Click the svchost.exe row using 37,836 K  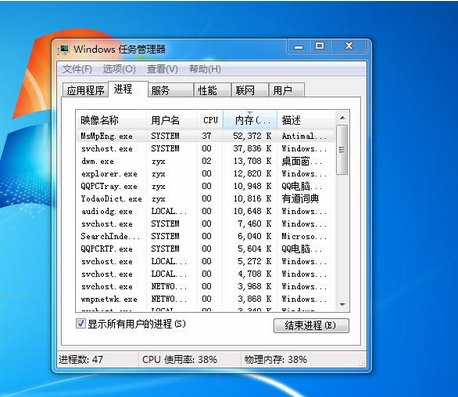point(205,149)
